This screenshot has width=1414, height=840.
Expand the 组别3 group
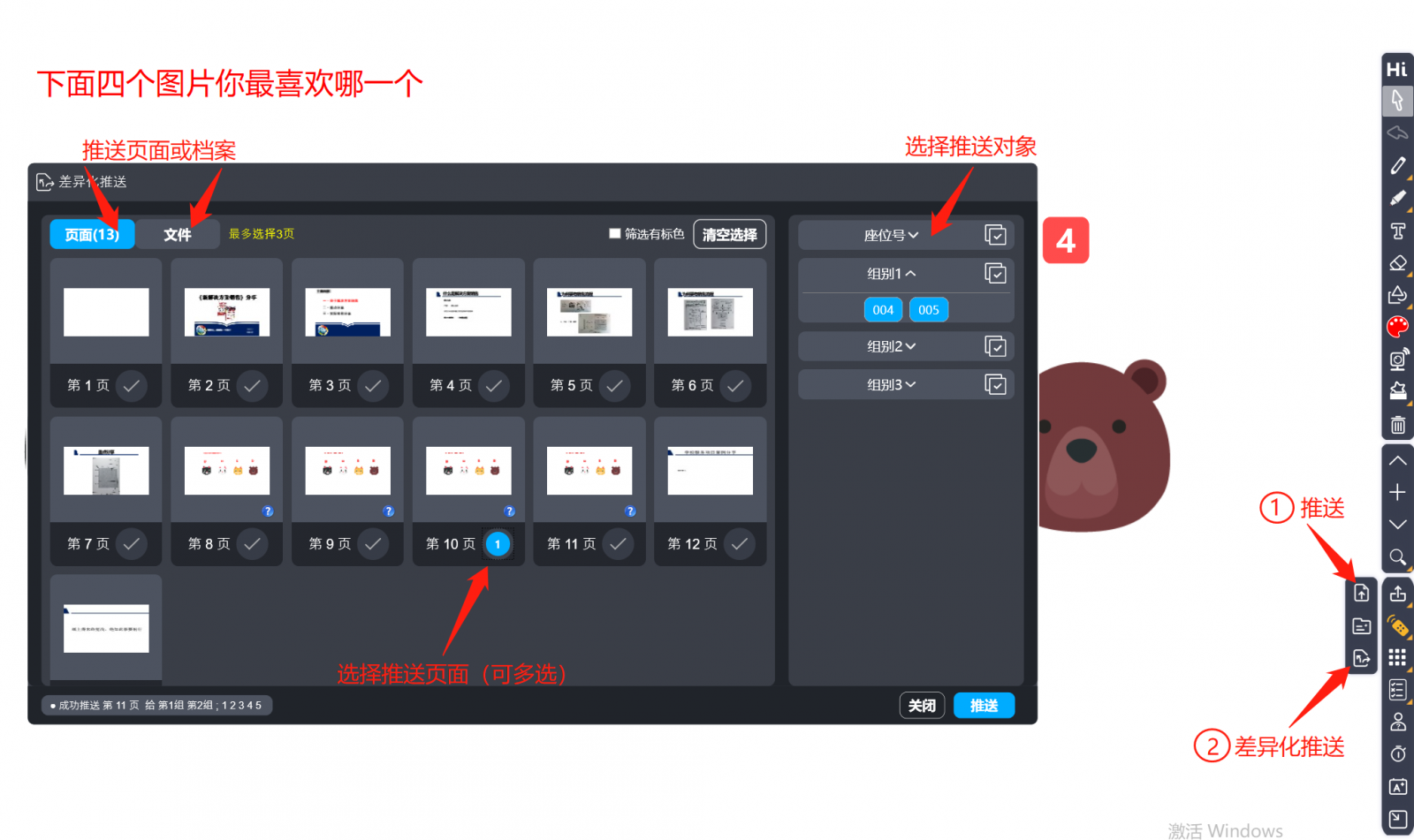[x=891, y=385]
